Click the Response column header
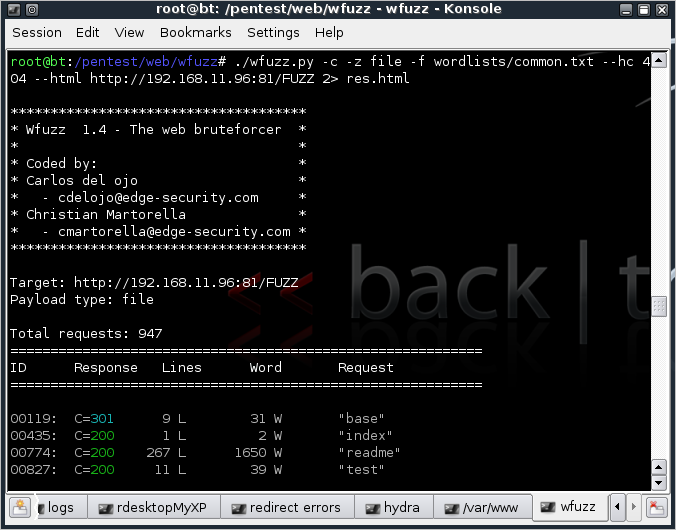This screenshot has width=676, height=530. [106, 367]
